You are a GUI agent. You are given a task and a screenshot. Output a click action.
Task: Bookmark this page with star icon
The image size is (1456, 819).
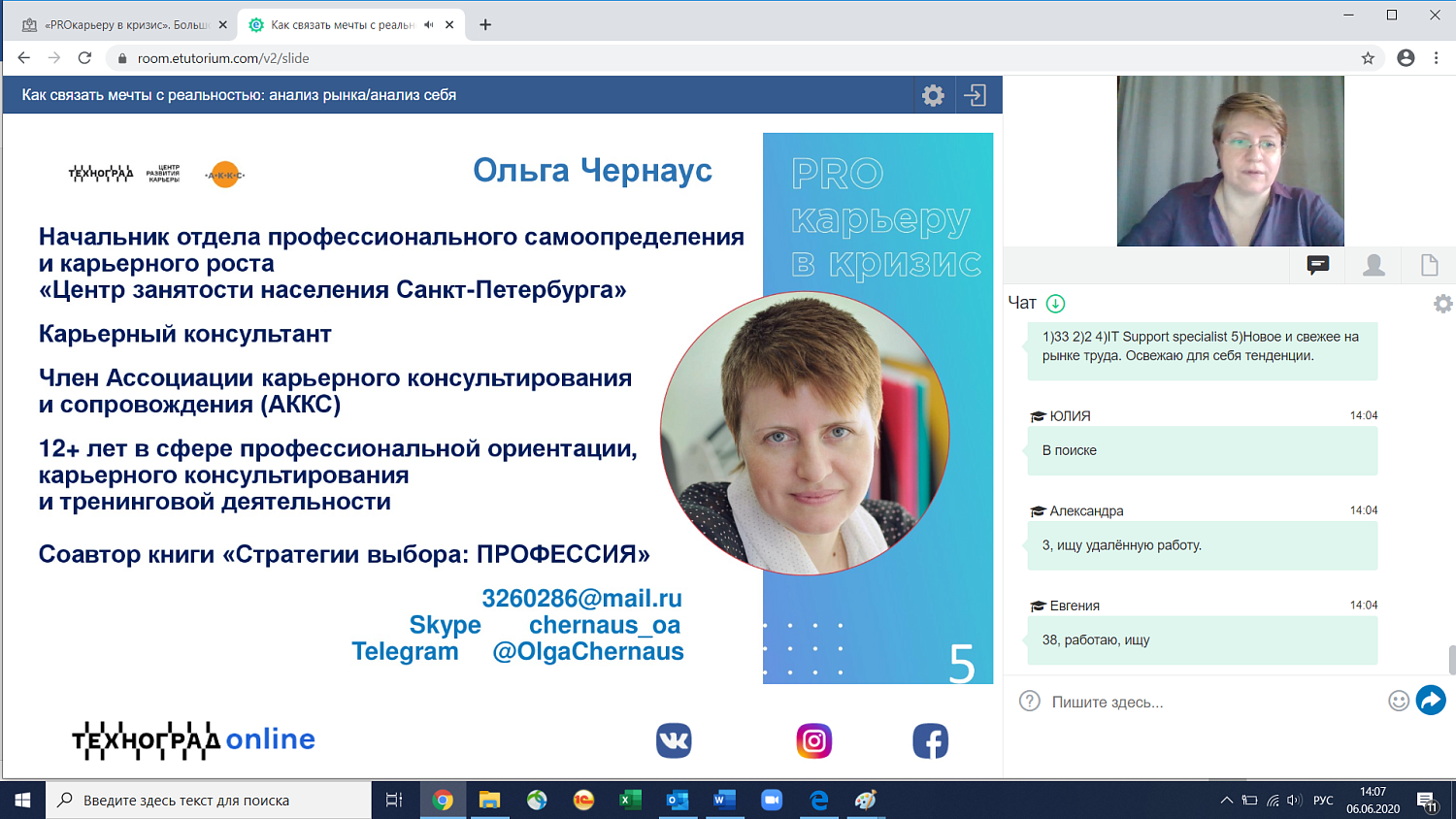1368,58
